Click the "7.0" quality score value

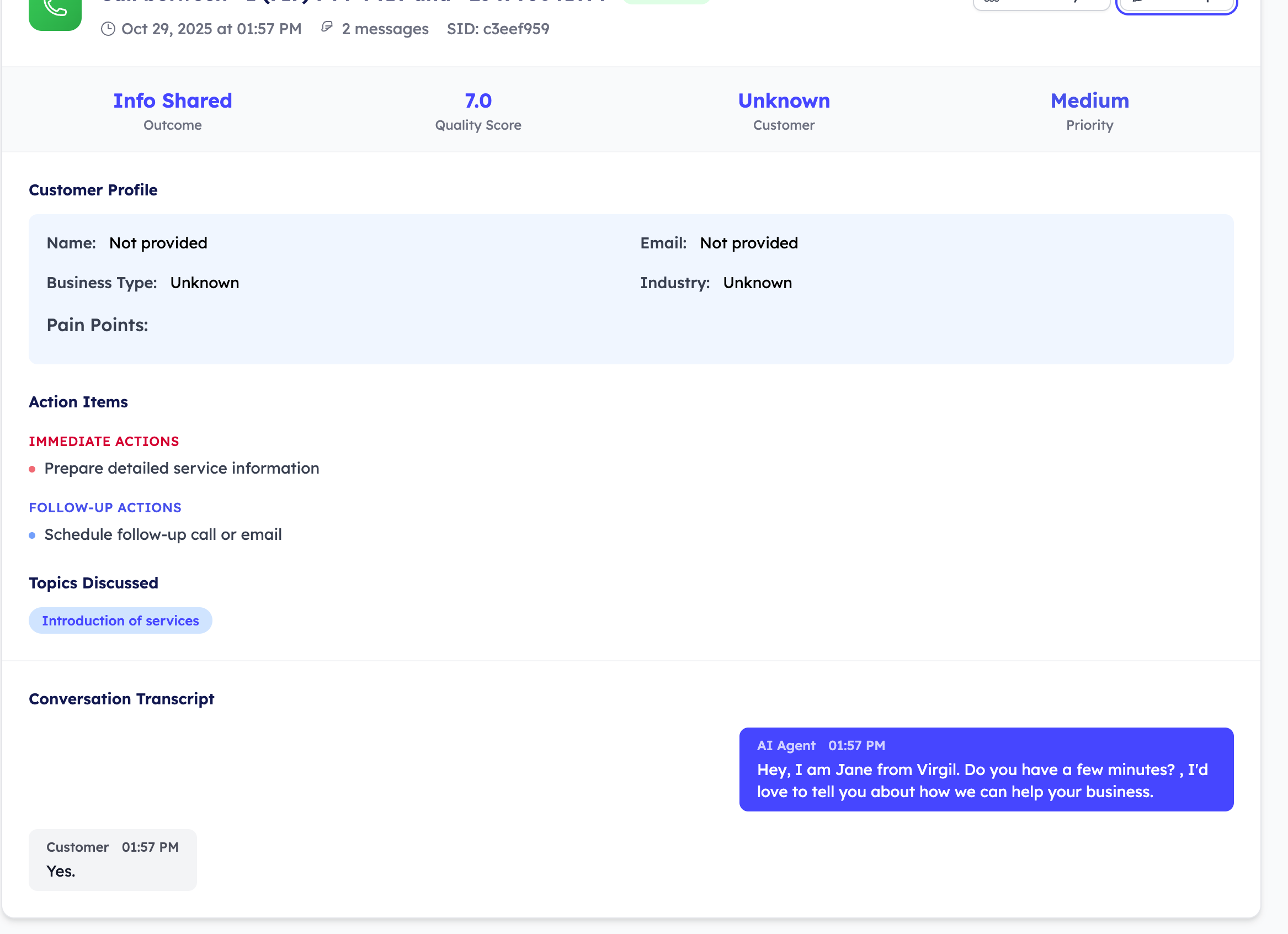477,100
